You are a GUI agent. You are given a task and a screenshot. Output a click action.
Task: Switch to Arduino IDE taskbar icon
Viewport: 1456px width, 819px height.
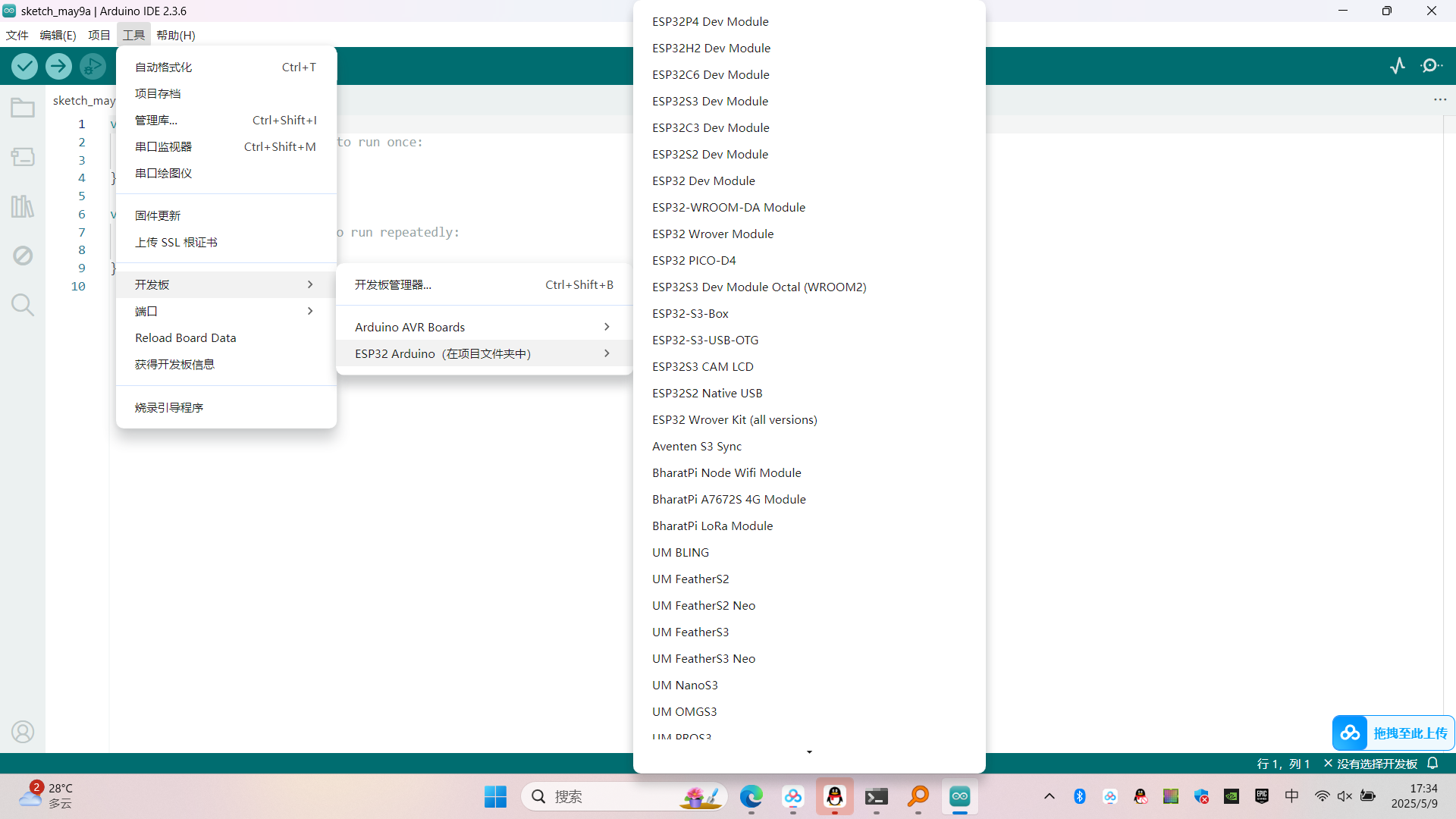(x=960, y=796)
